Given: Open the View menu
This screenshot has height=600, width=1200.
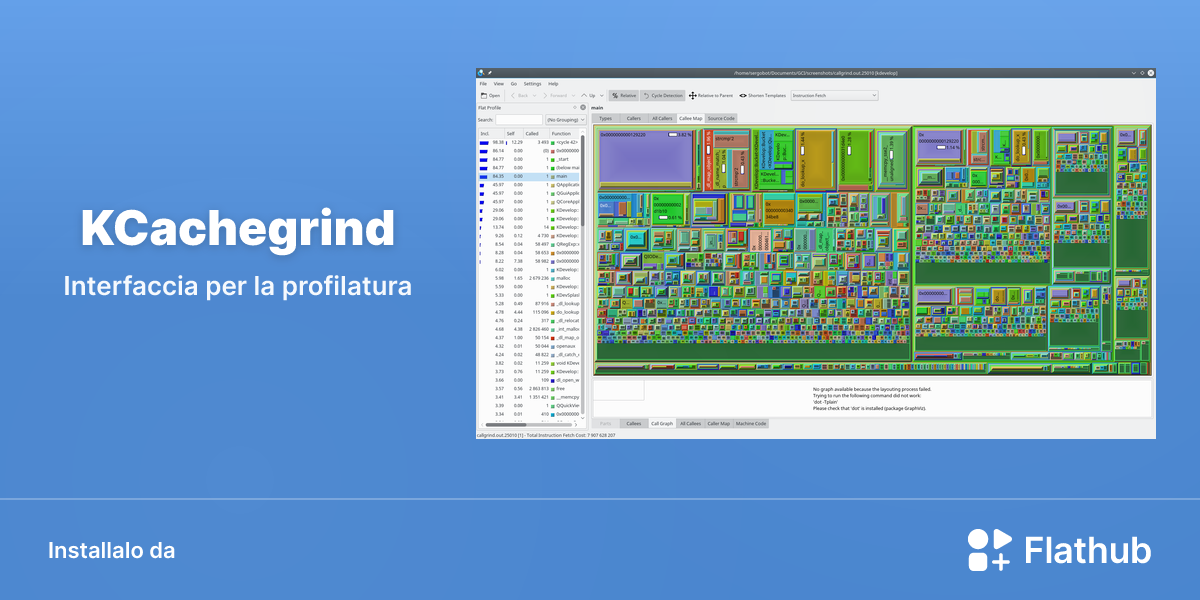Looking at the screenshot, I should (x=498, y=84).
